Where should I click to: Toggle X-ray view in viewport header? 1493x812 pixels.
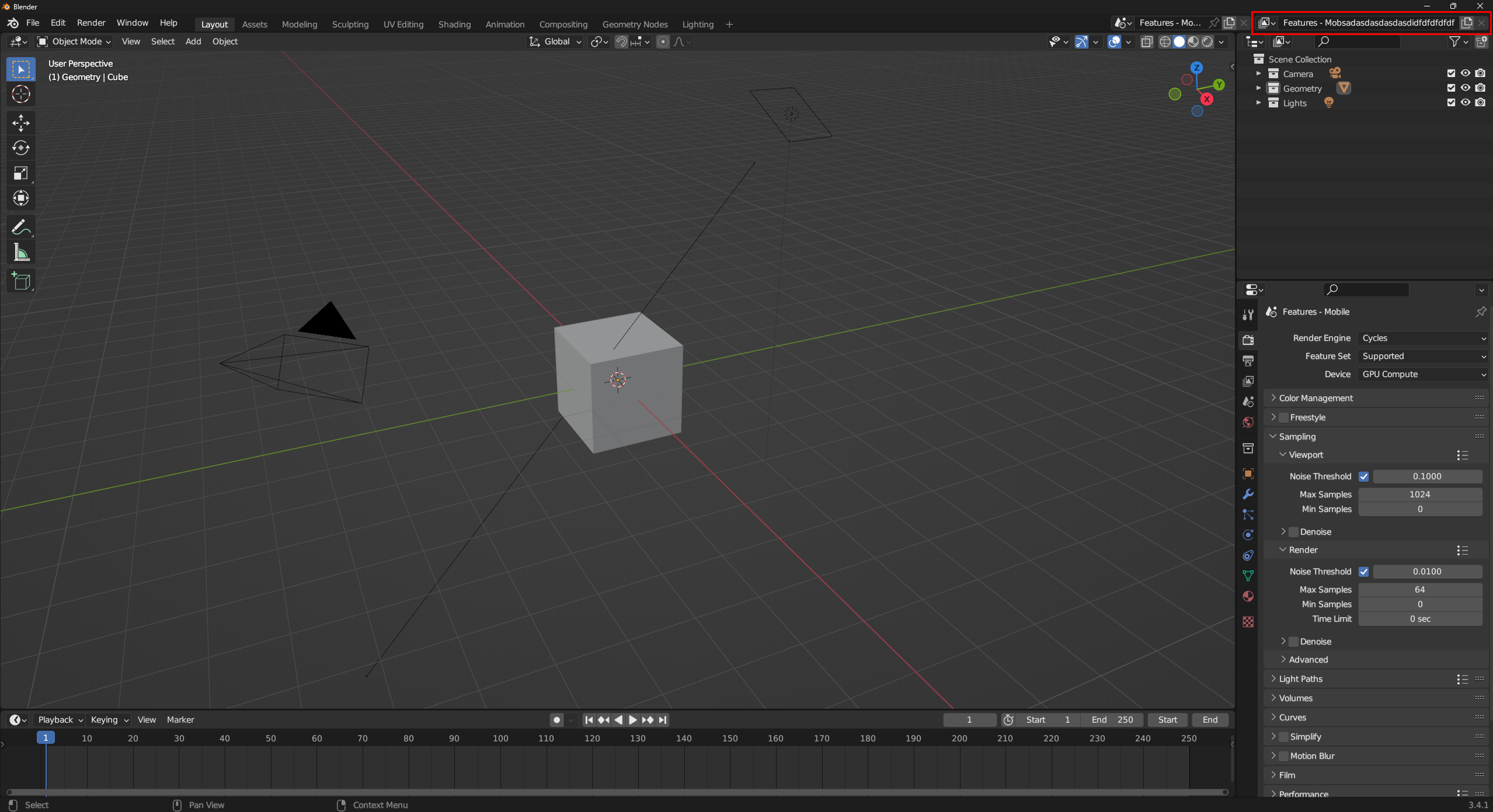coord(1147,41)
